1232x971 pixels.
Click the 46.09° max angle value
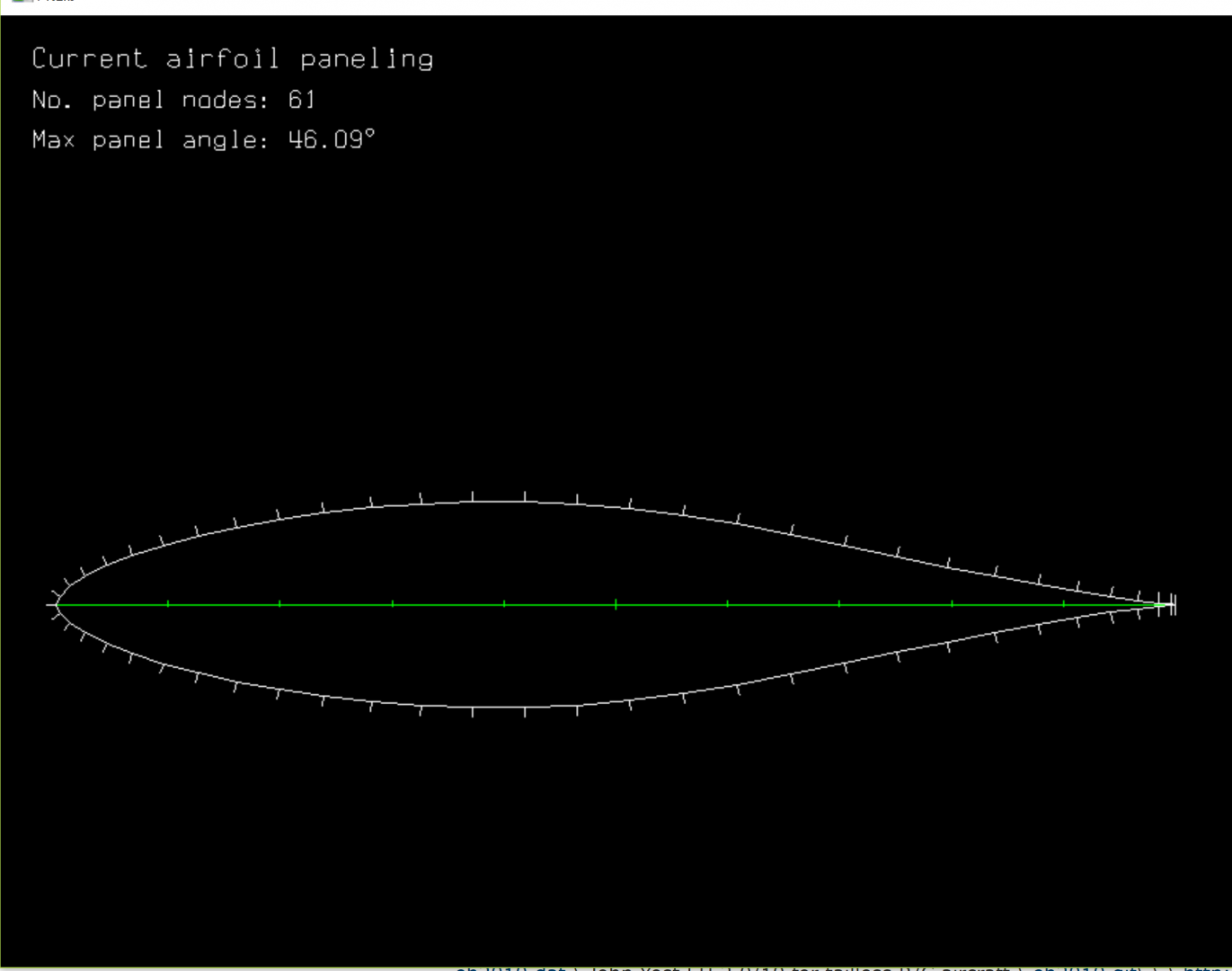tap(331, 140)
